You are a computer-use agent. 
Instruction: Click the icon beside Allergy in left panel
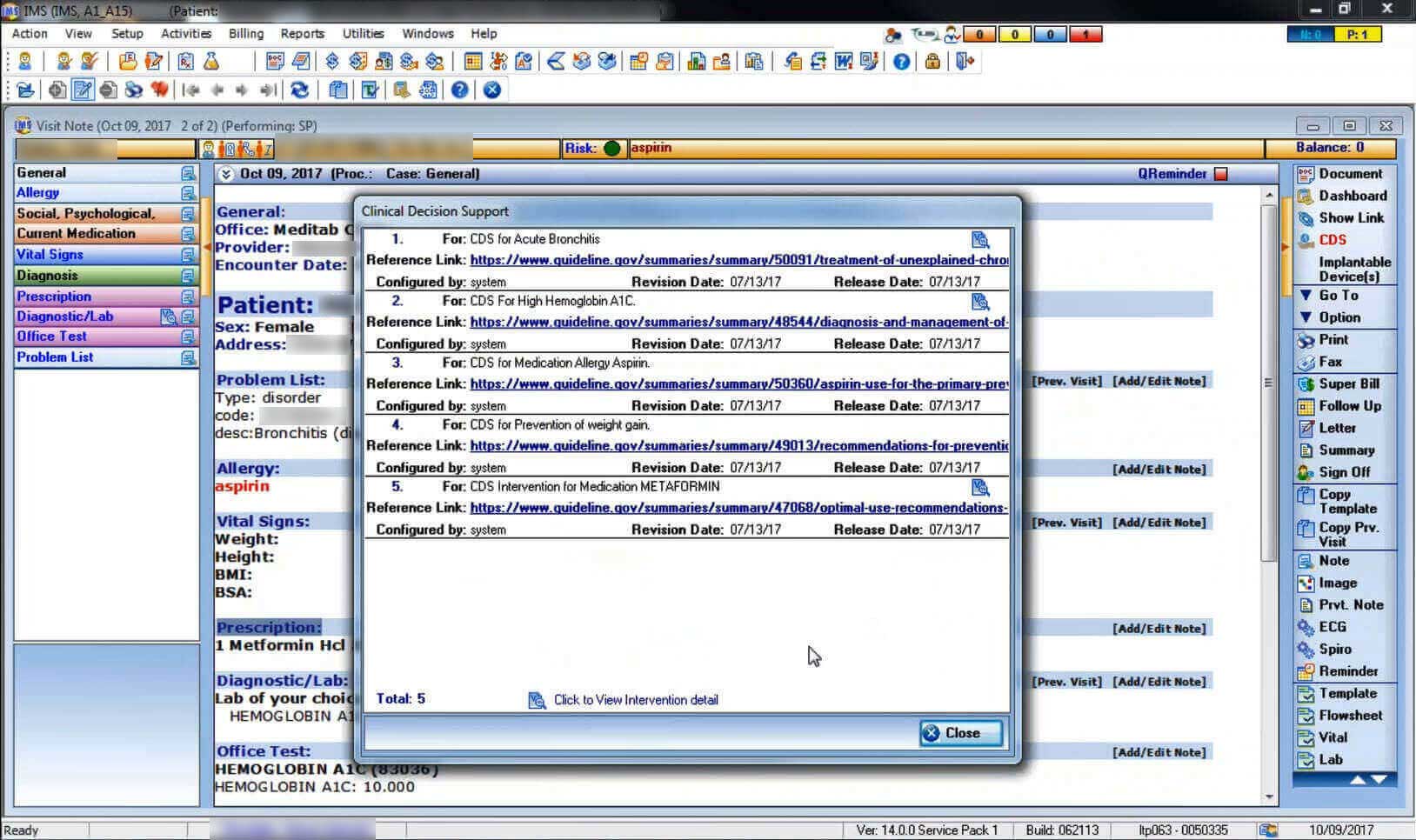(x=188, y=193)
